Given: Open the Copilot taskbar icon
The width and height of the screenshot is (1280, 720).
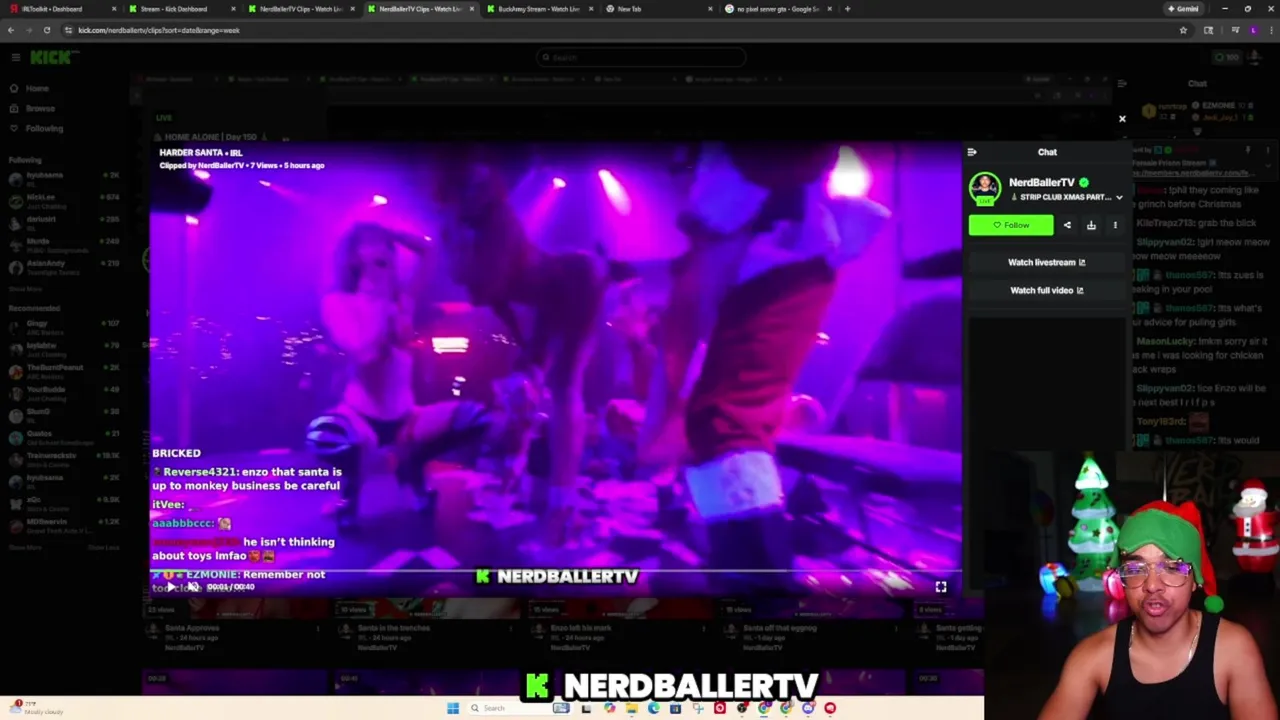Looking at the screenshot, I should click(x=609, y=708).
